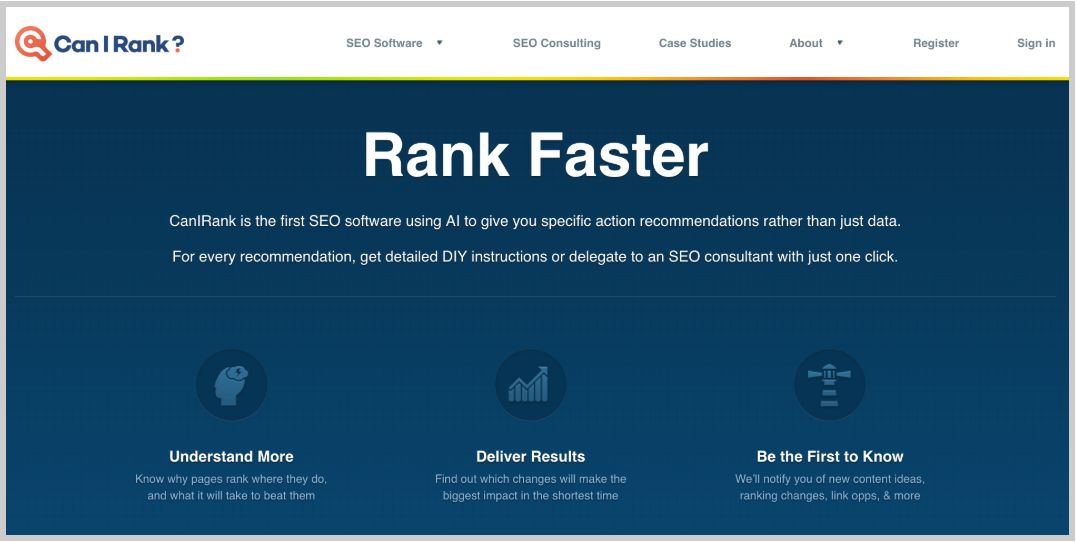The width and height of the screenshot is (1076, 542).
Task: Click the Can I Rank? logo text
Action: click(x=119, y=45)
